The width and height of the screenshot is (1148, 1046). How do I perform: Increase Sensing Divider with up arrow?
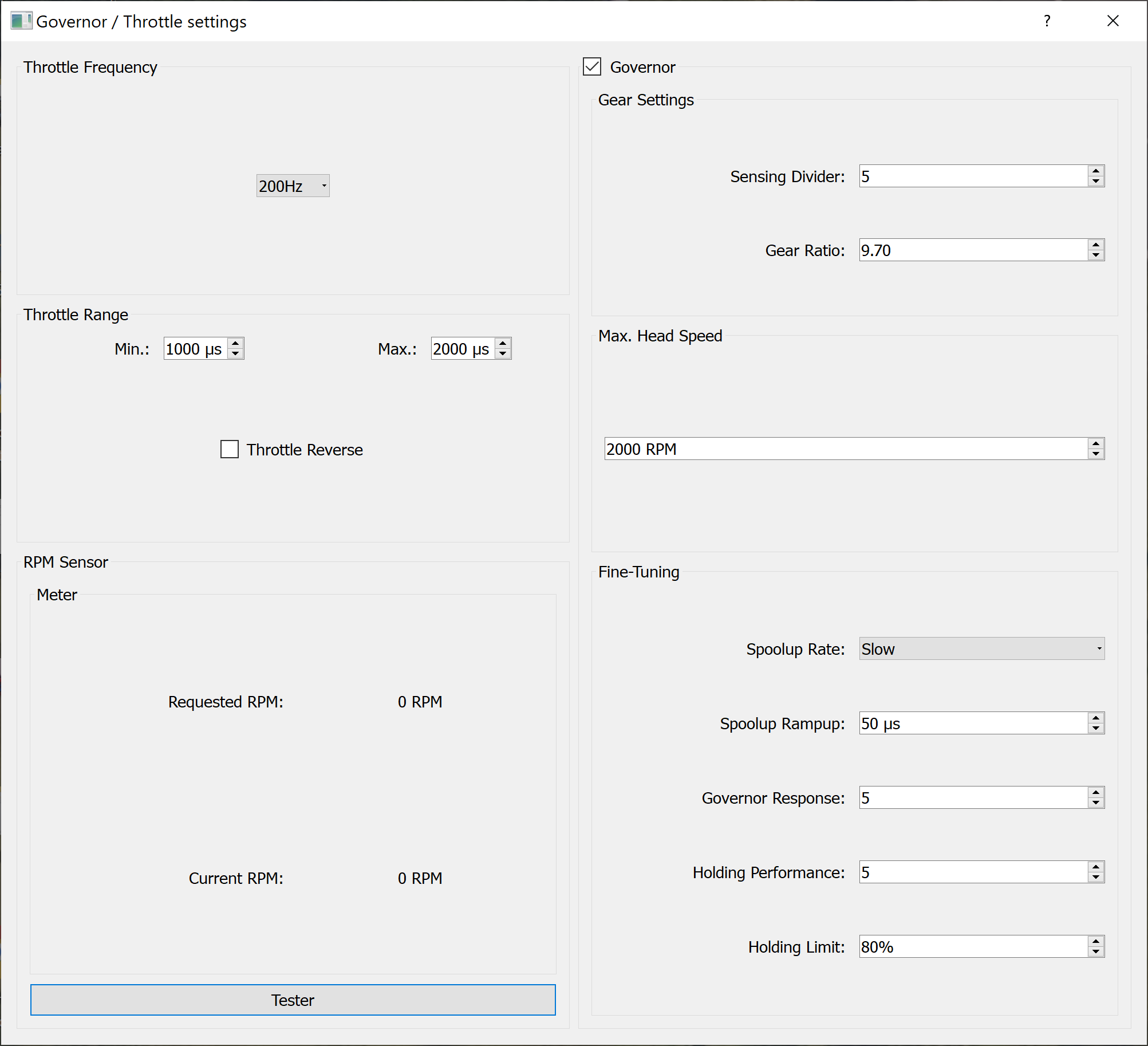coord(1095,171)
